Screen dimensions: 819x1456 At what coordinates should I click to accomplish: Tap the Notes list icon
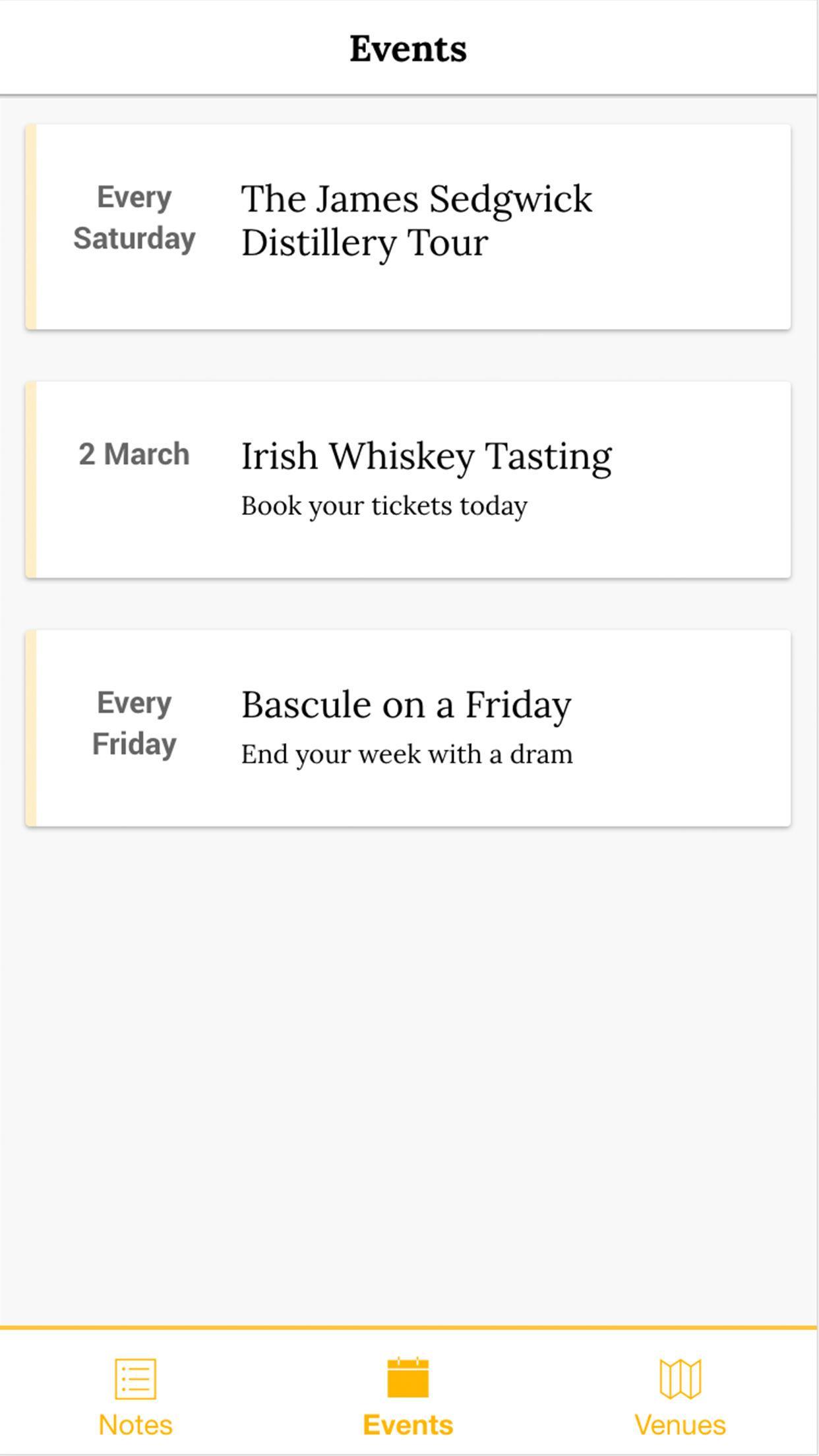click(135, 1378)
